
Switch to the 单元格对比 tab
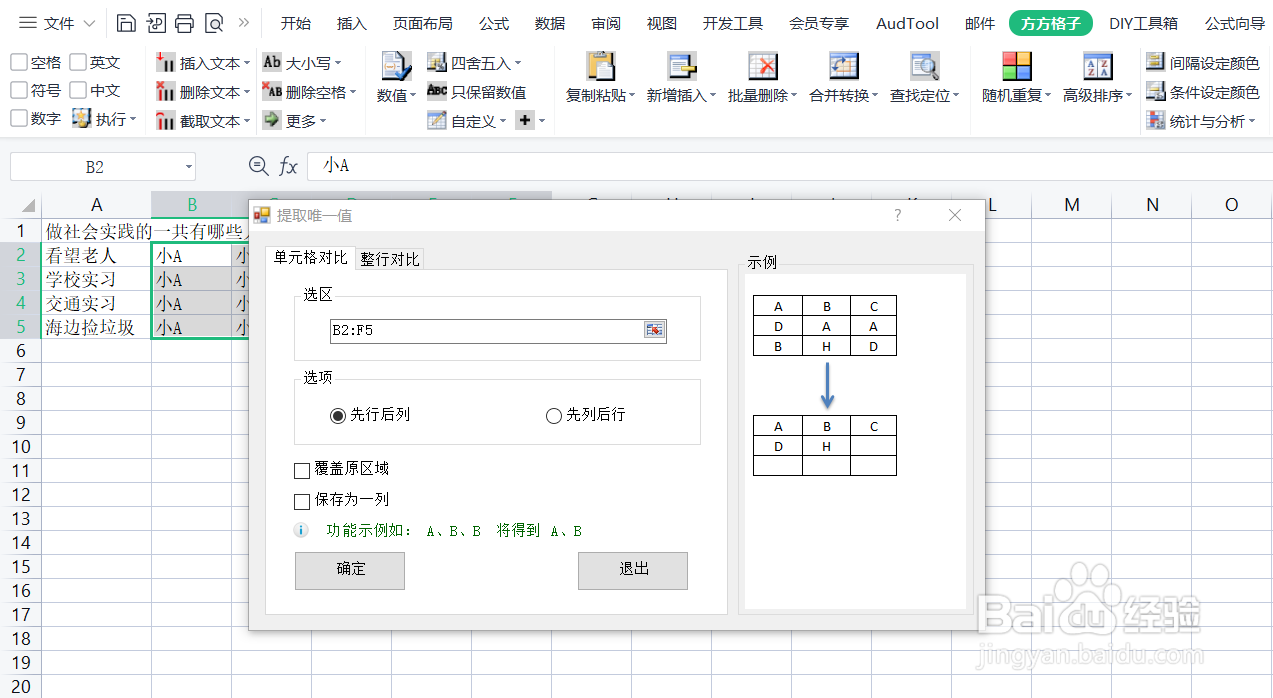coord(311,258)
